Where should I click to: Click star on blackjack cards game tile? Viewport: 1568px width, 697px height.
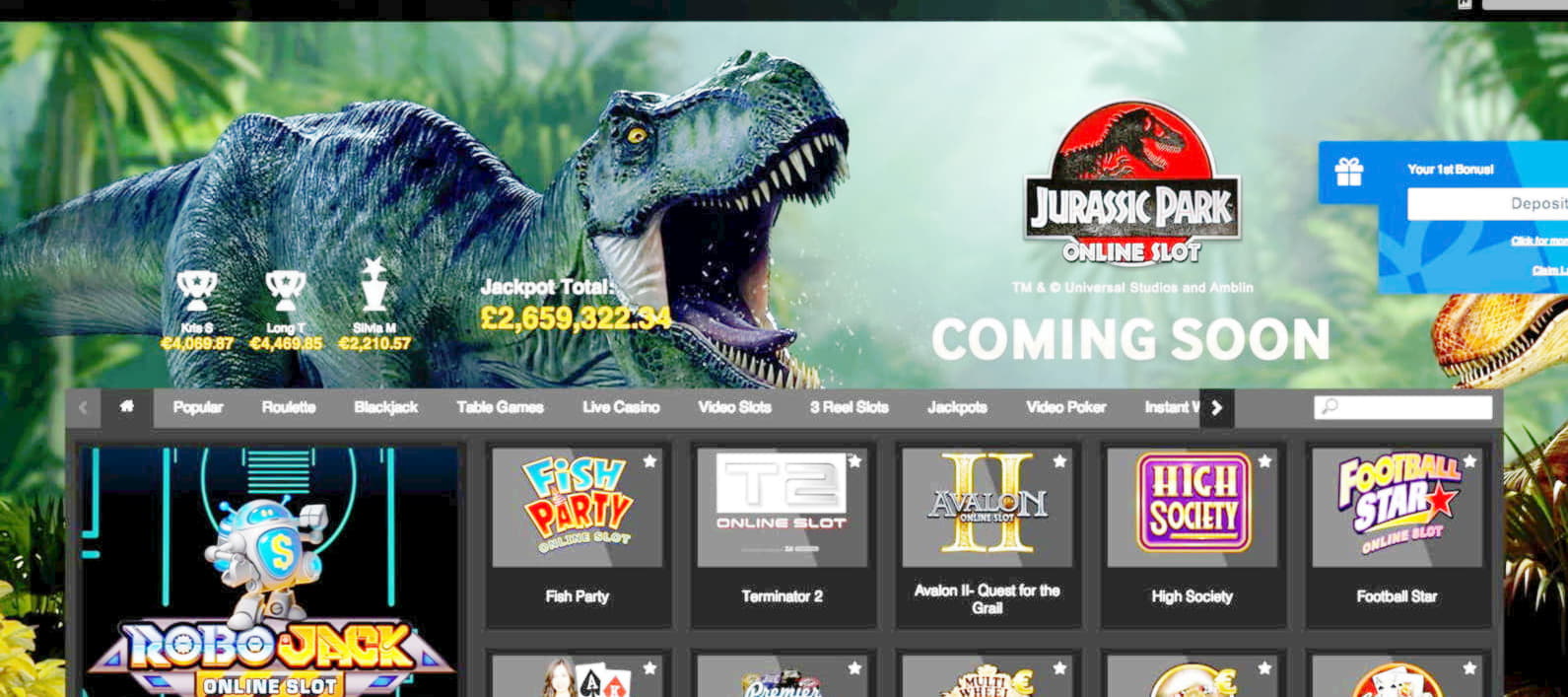pyautogui.click(x=650, y=667)
